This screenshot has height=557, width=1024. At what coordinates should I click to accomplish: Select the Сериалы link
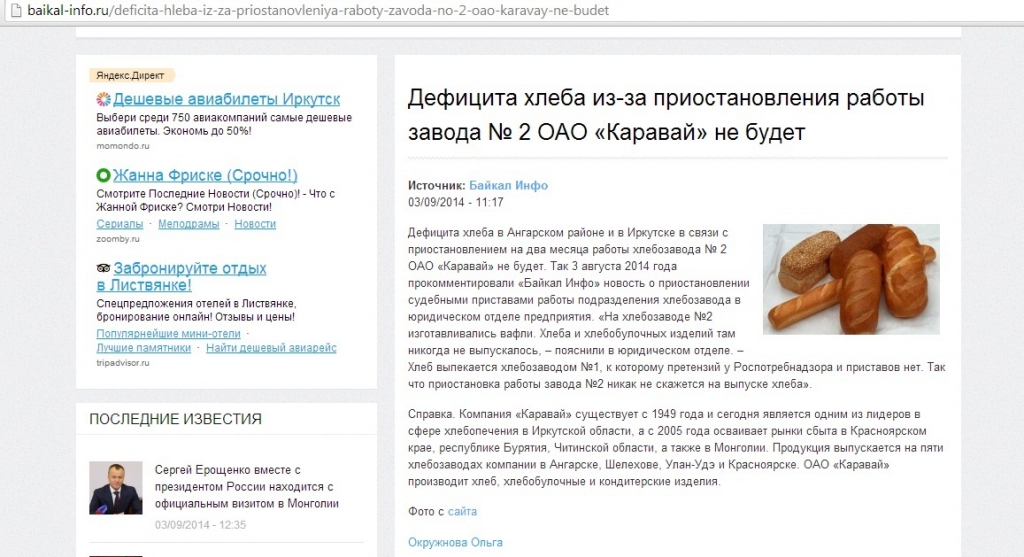point(119,224)
